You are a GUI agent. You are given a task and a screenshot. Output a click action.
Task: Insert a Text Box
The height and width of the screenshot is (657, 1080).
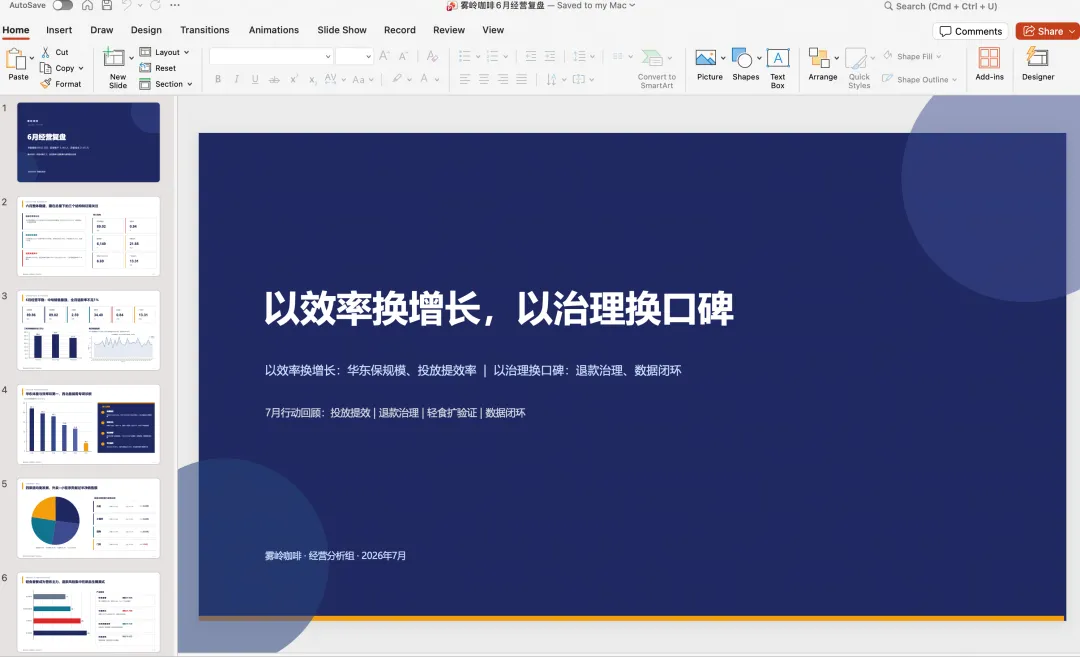(778, 69)
